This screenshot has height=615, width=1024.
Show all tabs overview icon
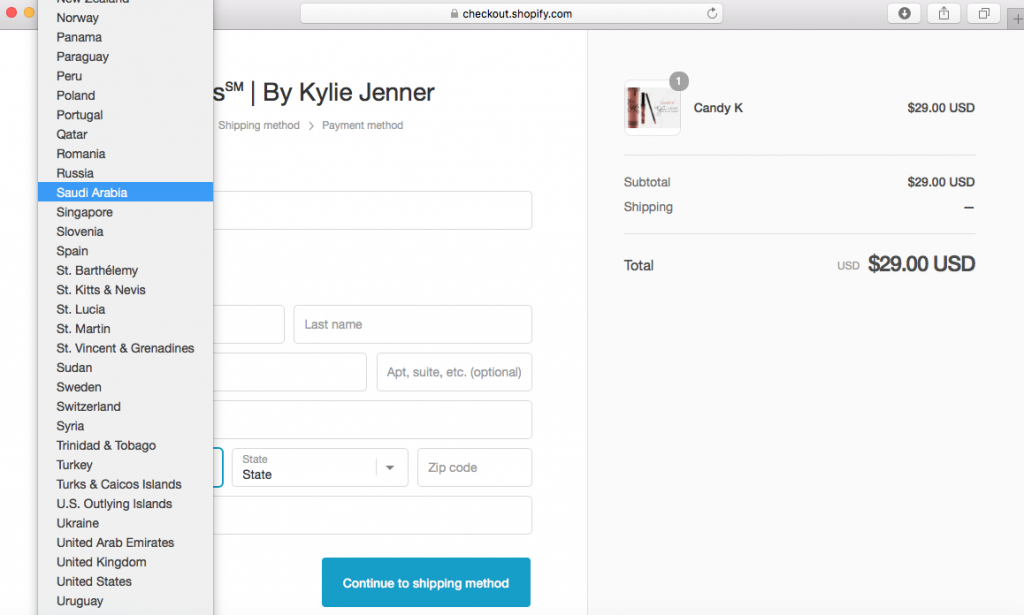coord(984,13)
